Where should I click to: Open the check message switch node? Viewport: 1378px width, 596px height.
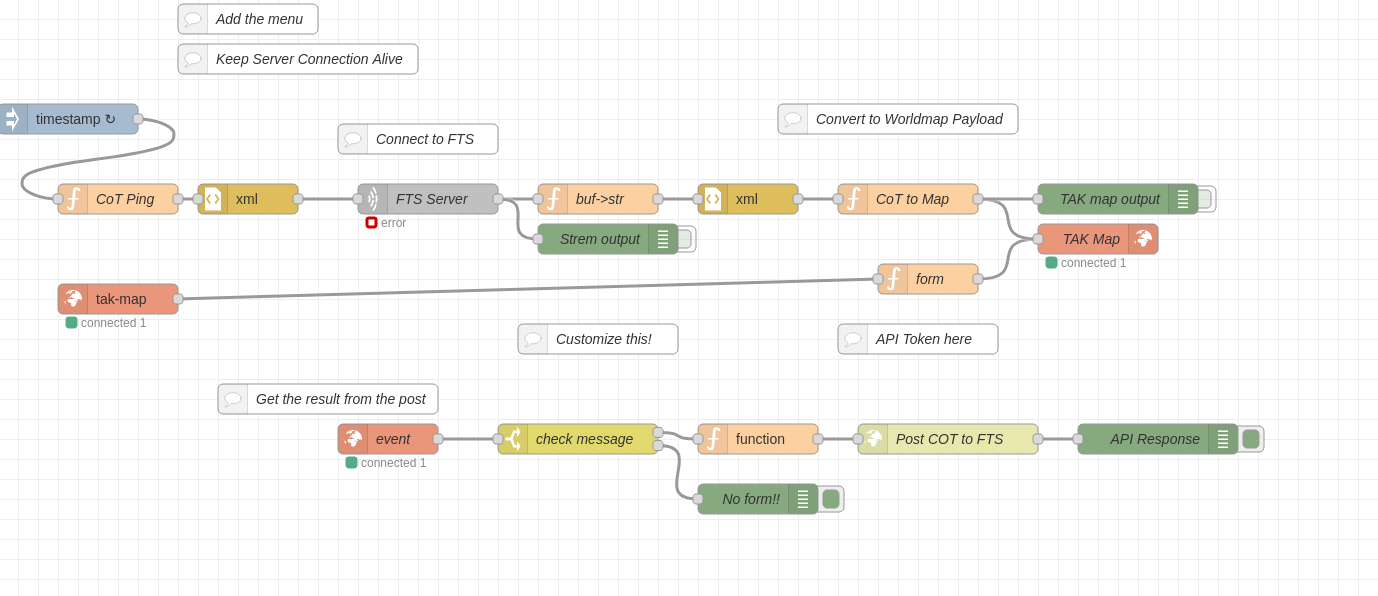[x=578, y=439]
